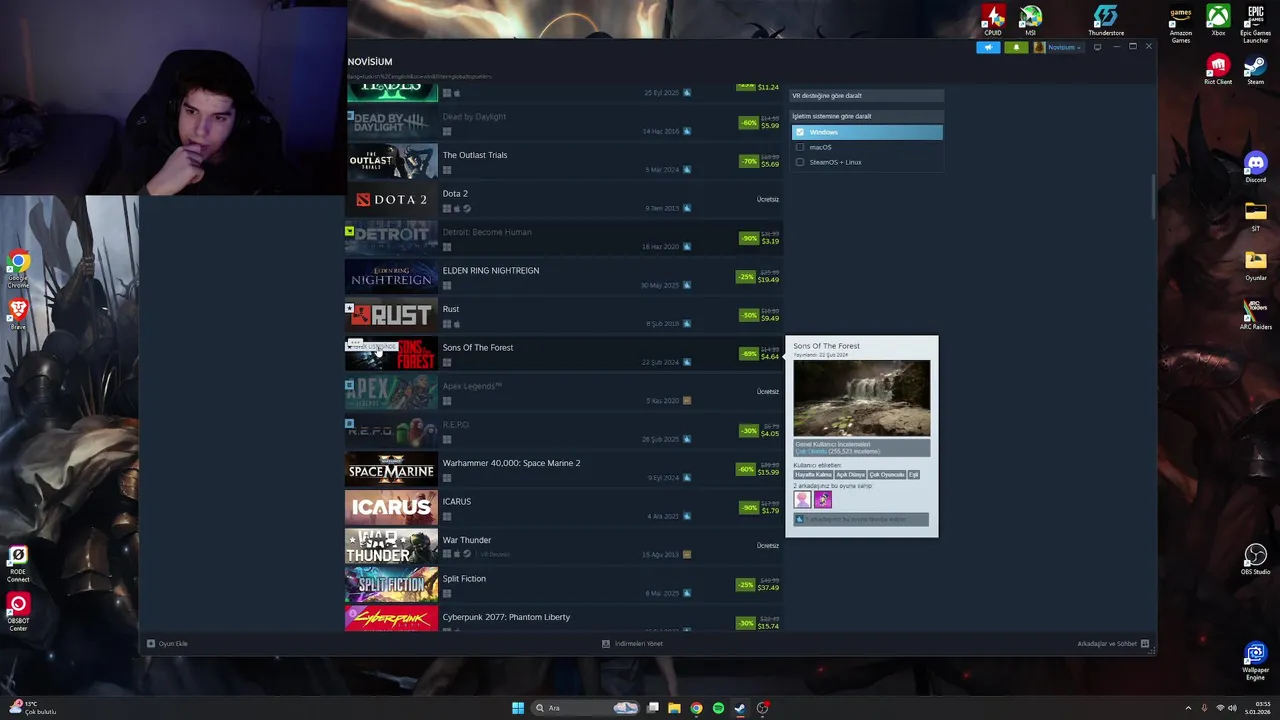Click the Steam Big Picture mode icon
1280x720 pixels.
point(1097,47)
